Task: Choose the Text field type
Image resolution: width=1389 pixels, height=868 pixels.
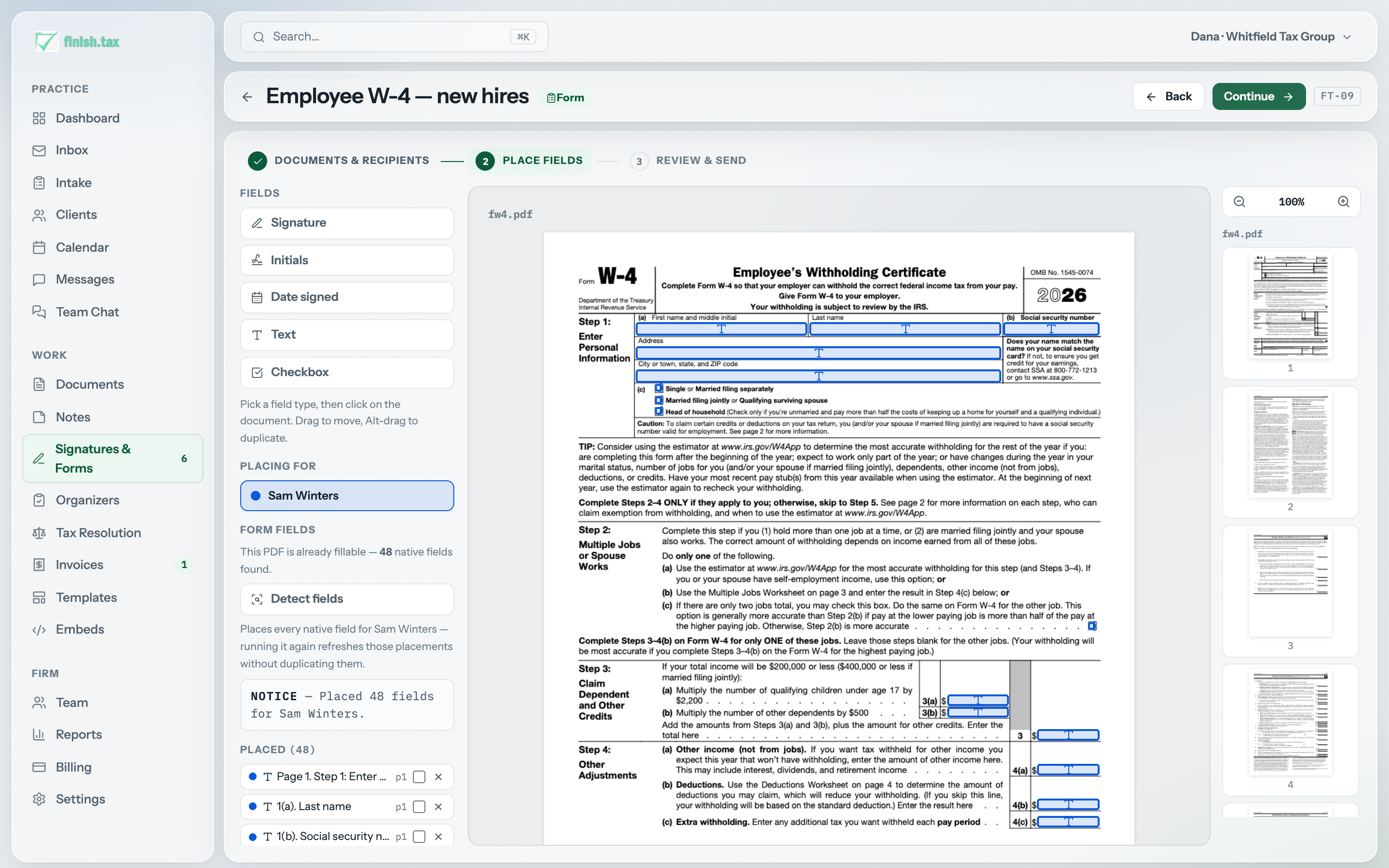Action: point(347,335)
